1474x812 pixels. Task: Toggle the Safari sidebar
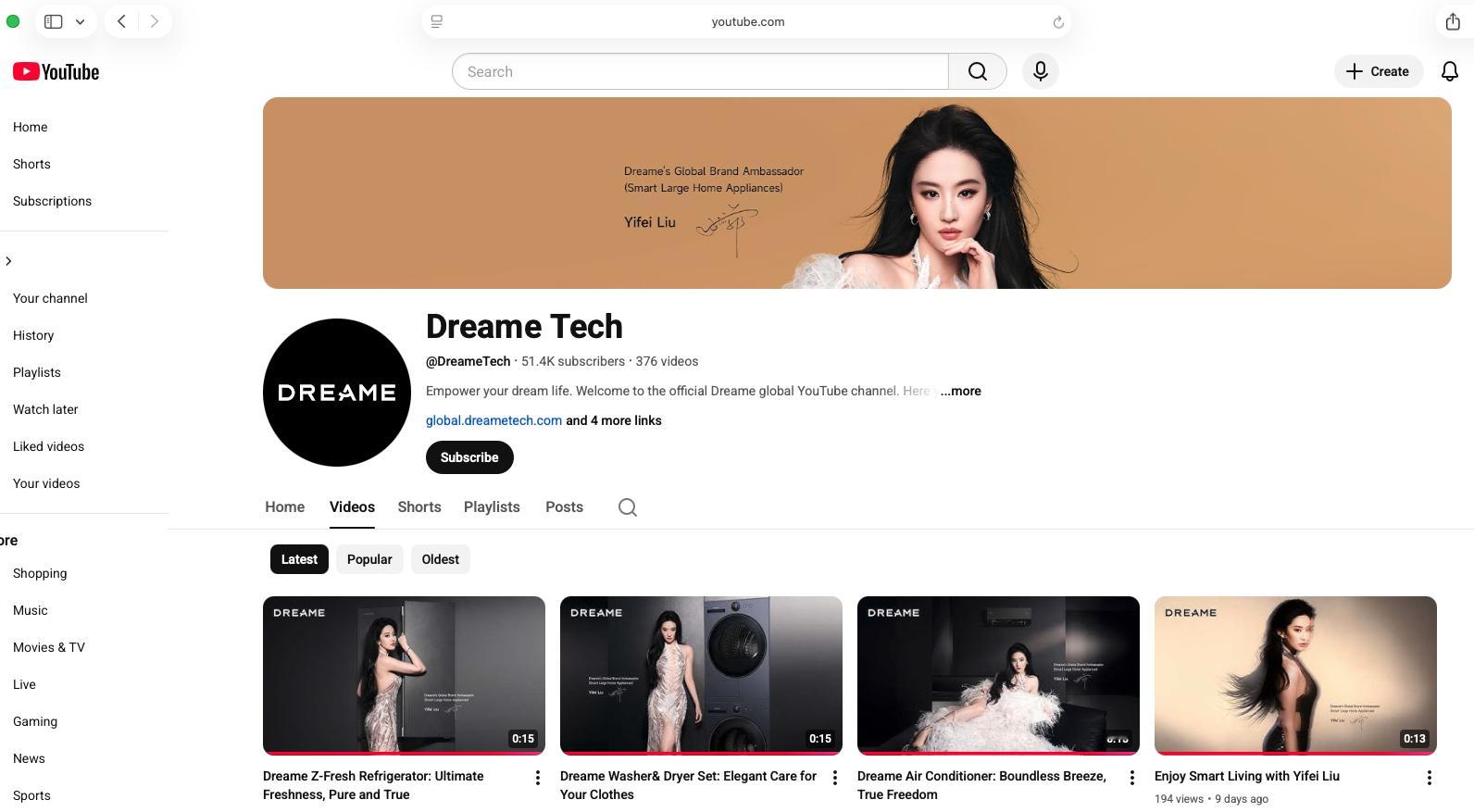tap(54, 21)
